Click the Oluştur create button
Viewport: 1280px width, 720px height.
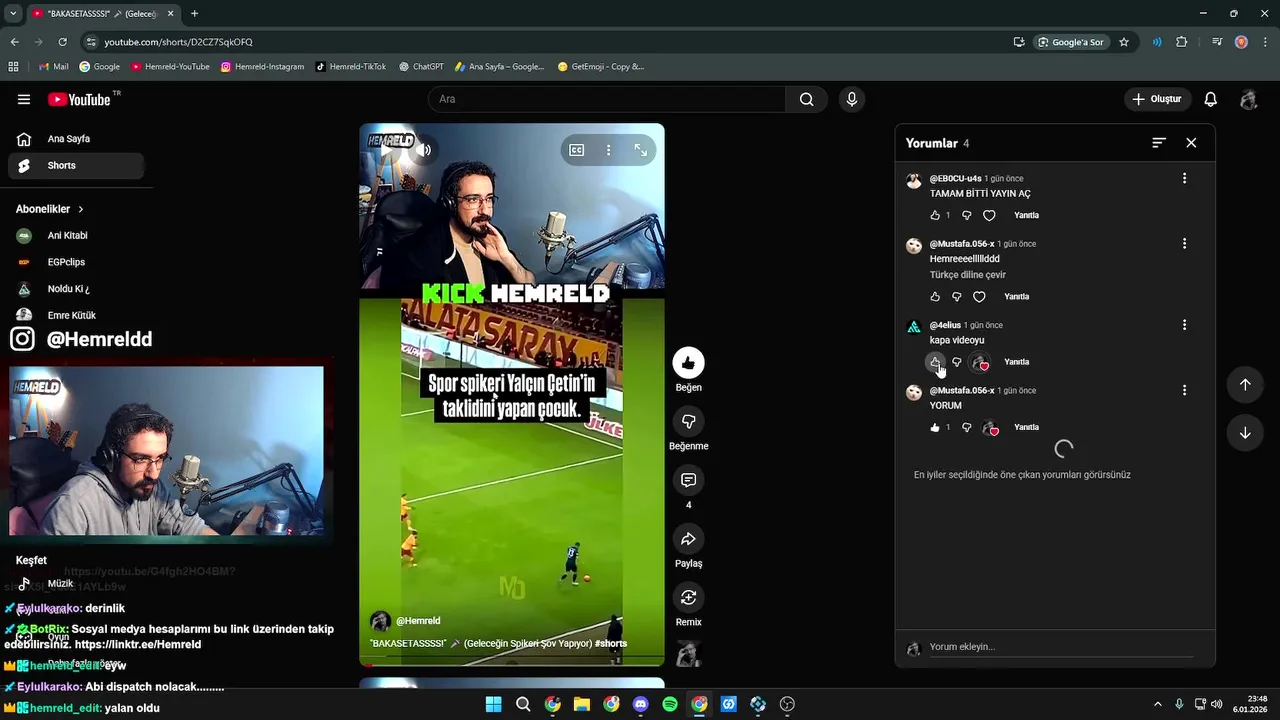(1156, 99)
